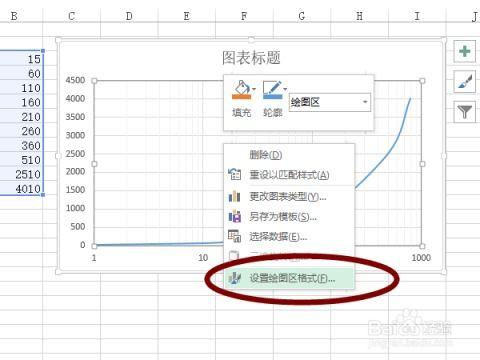Click the 1000 horizontal axis label
Screen dimensions: 480x360
(421, 257)
